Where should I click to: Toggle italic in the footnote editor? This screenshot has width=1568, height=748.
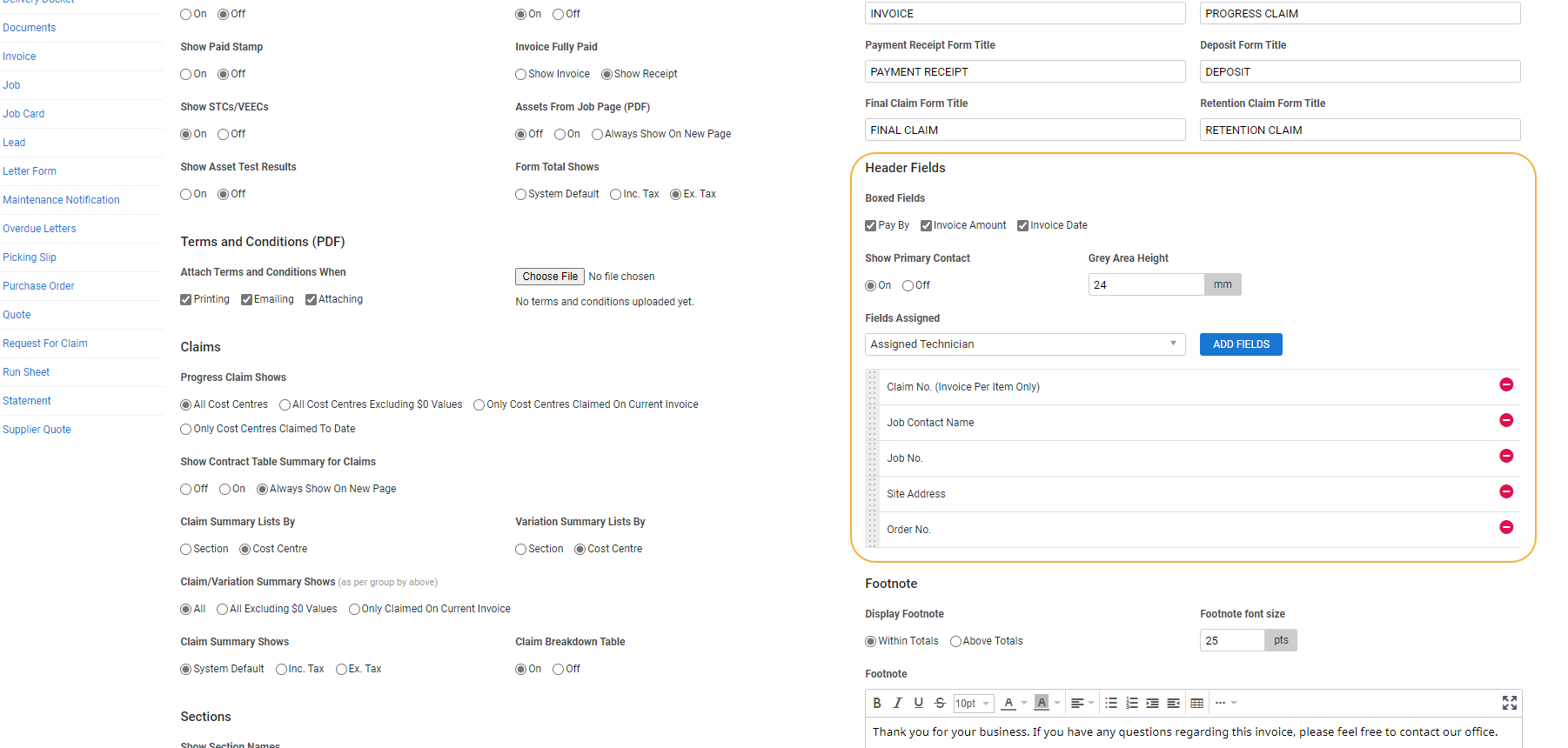pyautogui.click(x=897, y=703)
